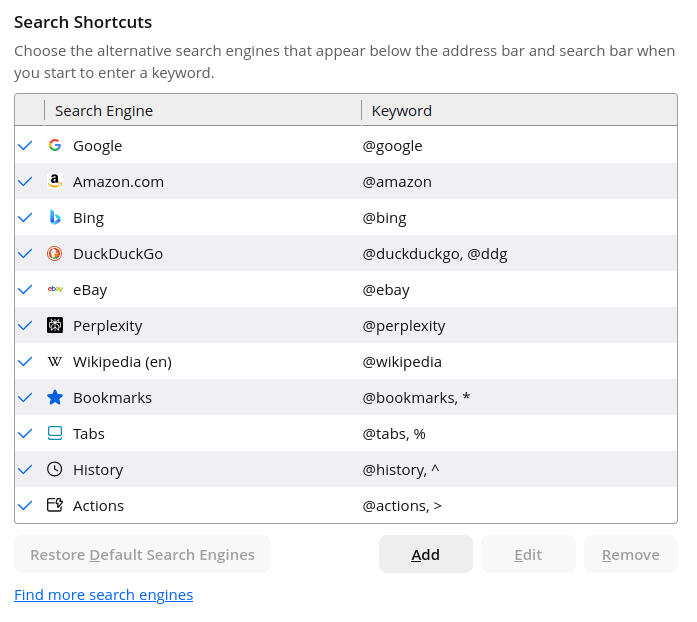The width and height of the screenshot is (697, 622).
Task: Click the Wikipedia W icon
Action: [x=55, y=361]
